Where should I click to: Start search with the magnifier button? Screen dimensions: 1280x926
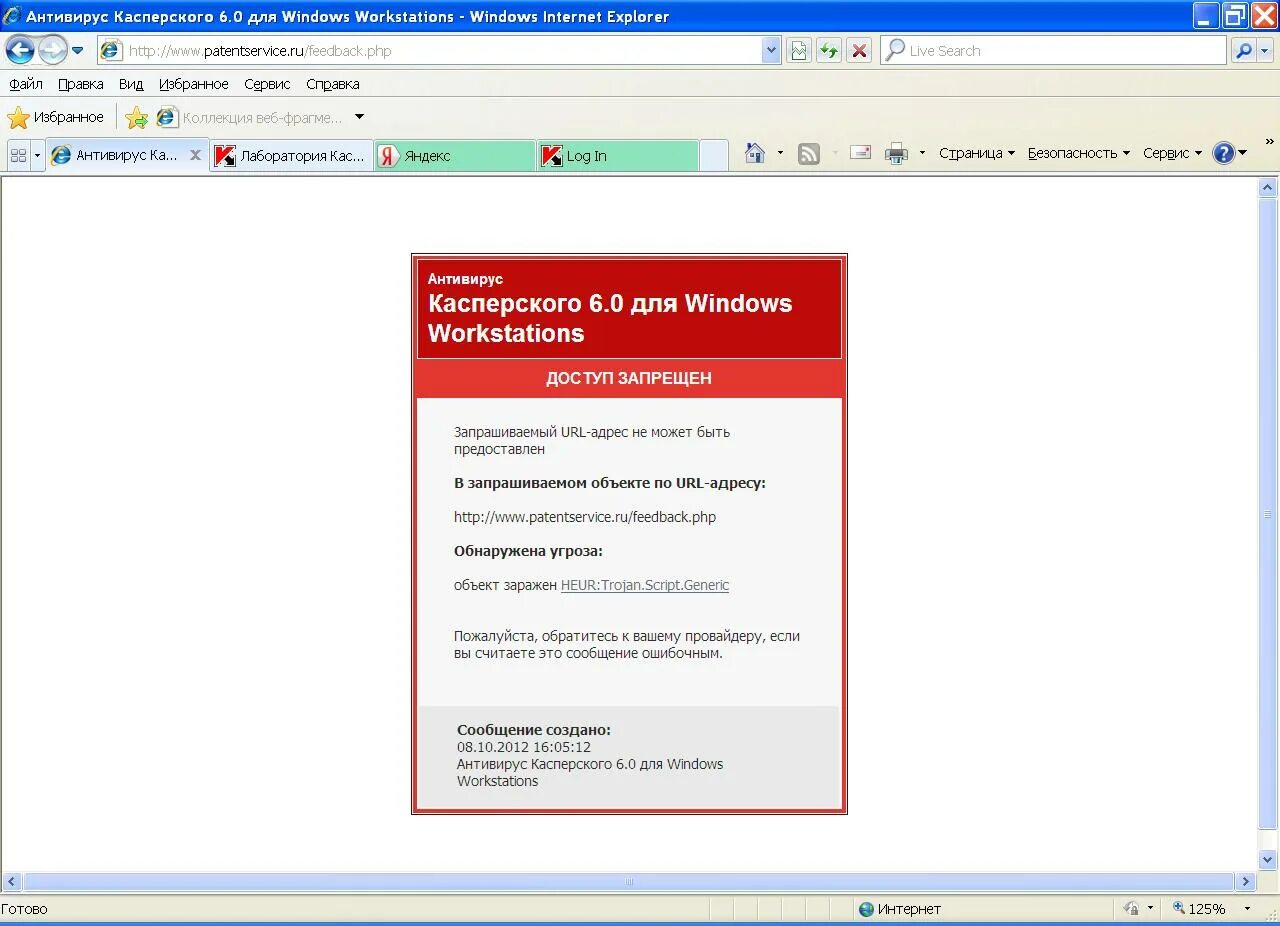[1243, 50]
